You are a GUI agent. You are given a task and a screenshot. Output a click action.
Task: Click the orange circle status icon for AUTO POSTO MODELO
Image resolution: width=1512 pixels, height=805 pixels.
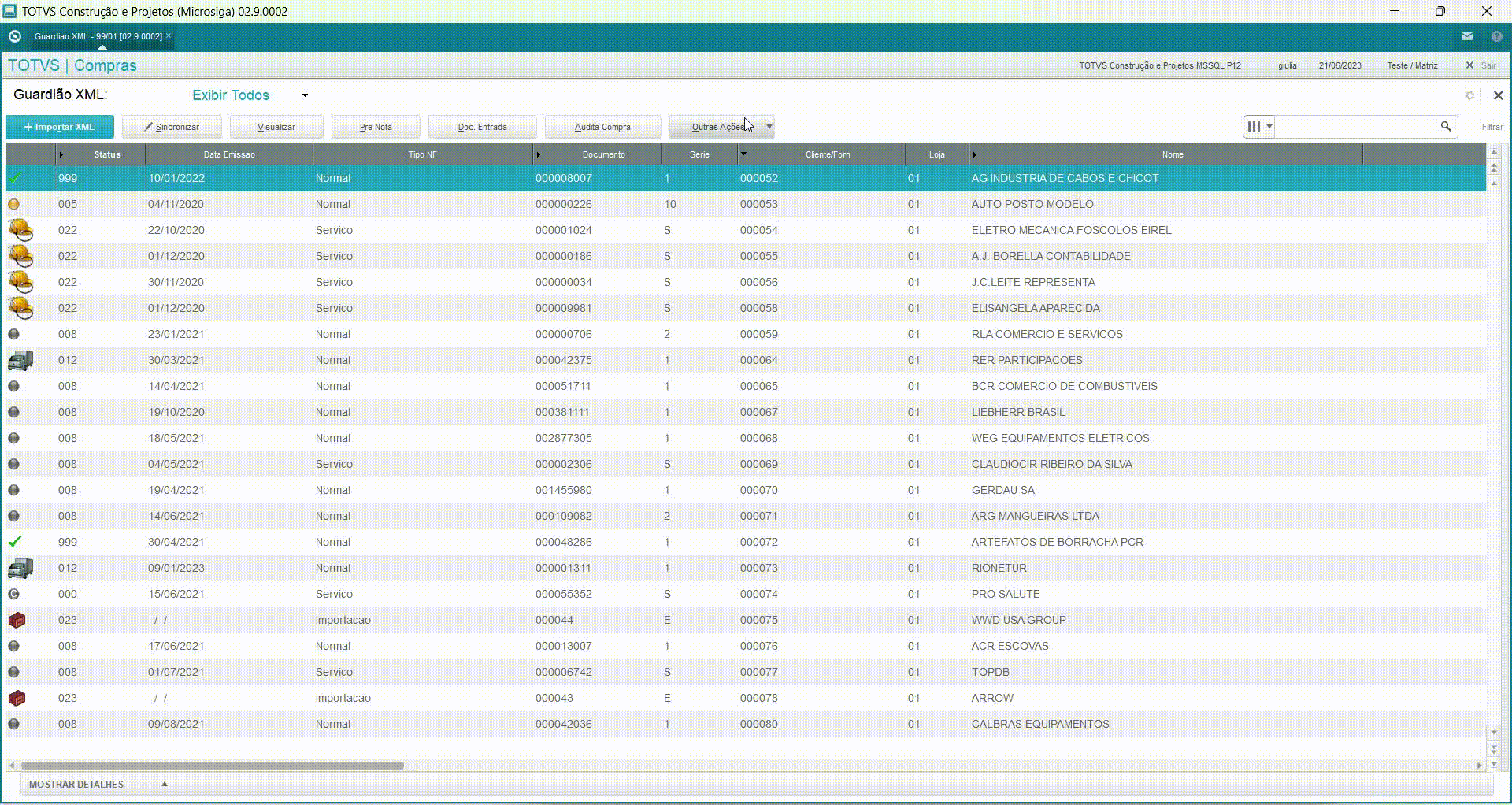[x=13, y=204]
